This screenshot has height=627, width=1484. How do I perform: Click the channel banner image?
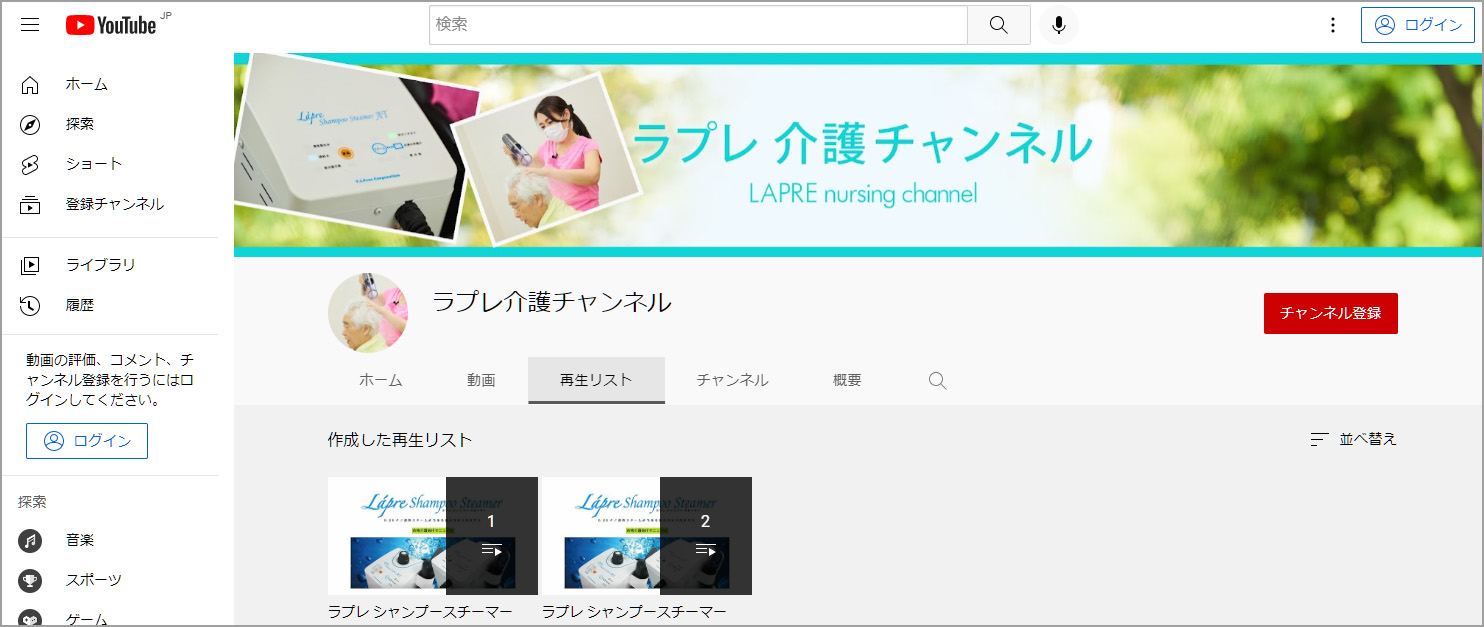(x=859, y=155)
